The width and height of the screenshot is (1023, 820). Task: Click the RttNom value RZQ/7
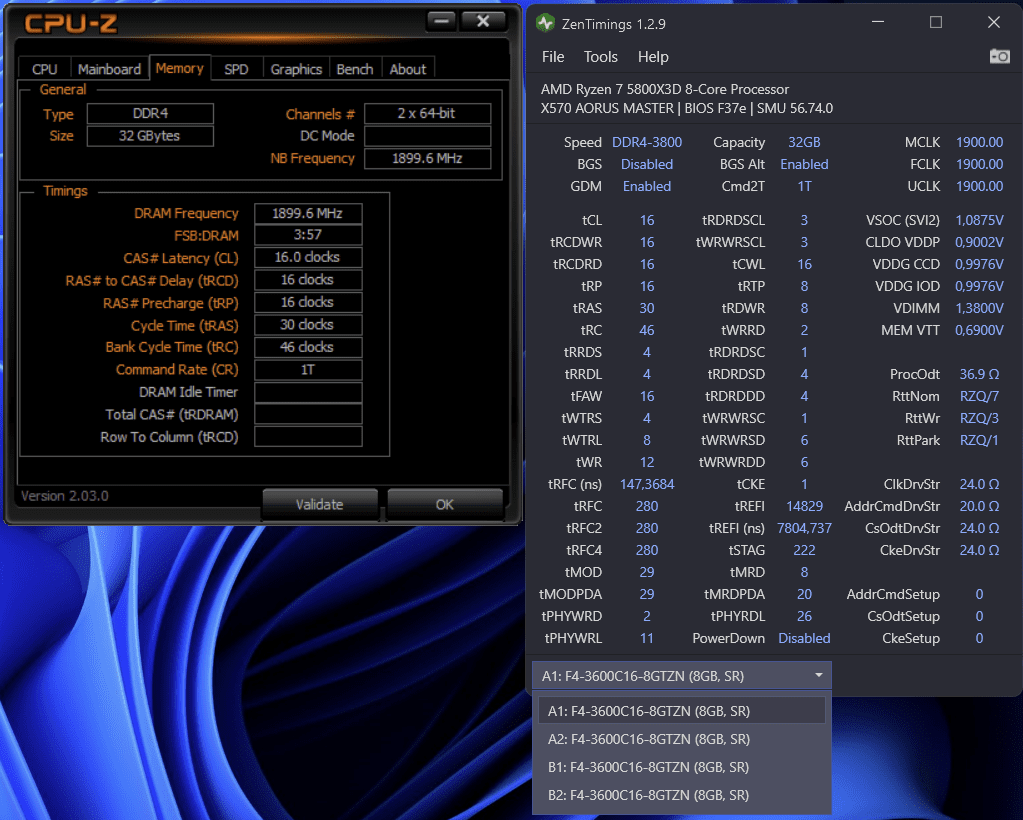[x=979, y=397]
